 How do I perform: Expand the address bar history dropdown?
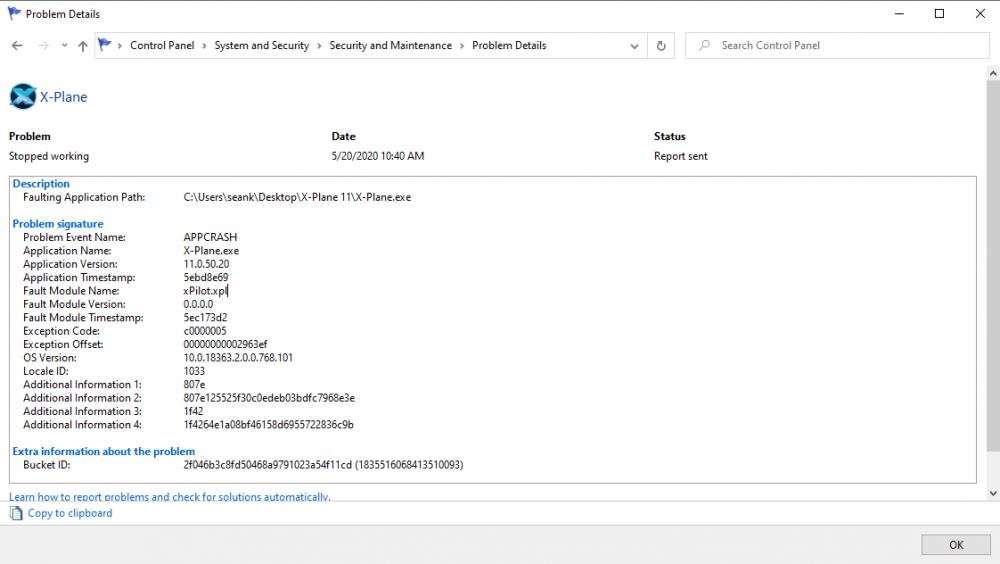coord(635,46)
